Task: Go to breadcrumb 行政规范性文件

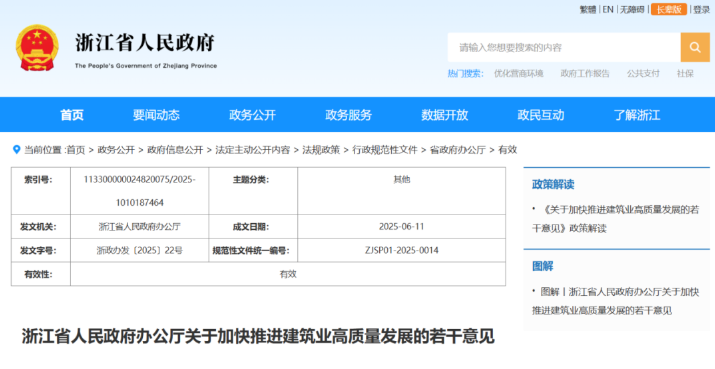Action: (385, 150)
